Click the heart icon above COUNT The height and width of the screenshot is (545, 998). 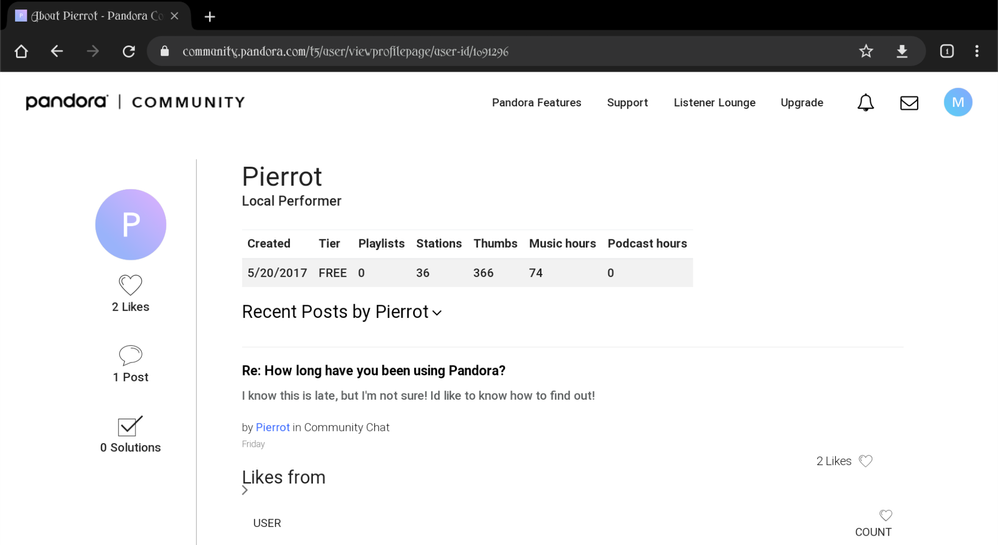886,516
